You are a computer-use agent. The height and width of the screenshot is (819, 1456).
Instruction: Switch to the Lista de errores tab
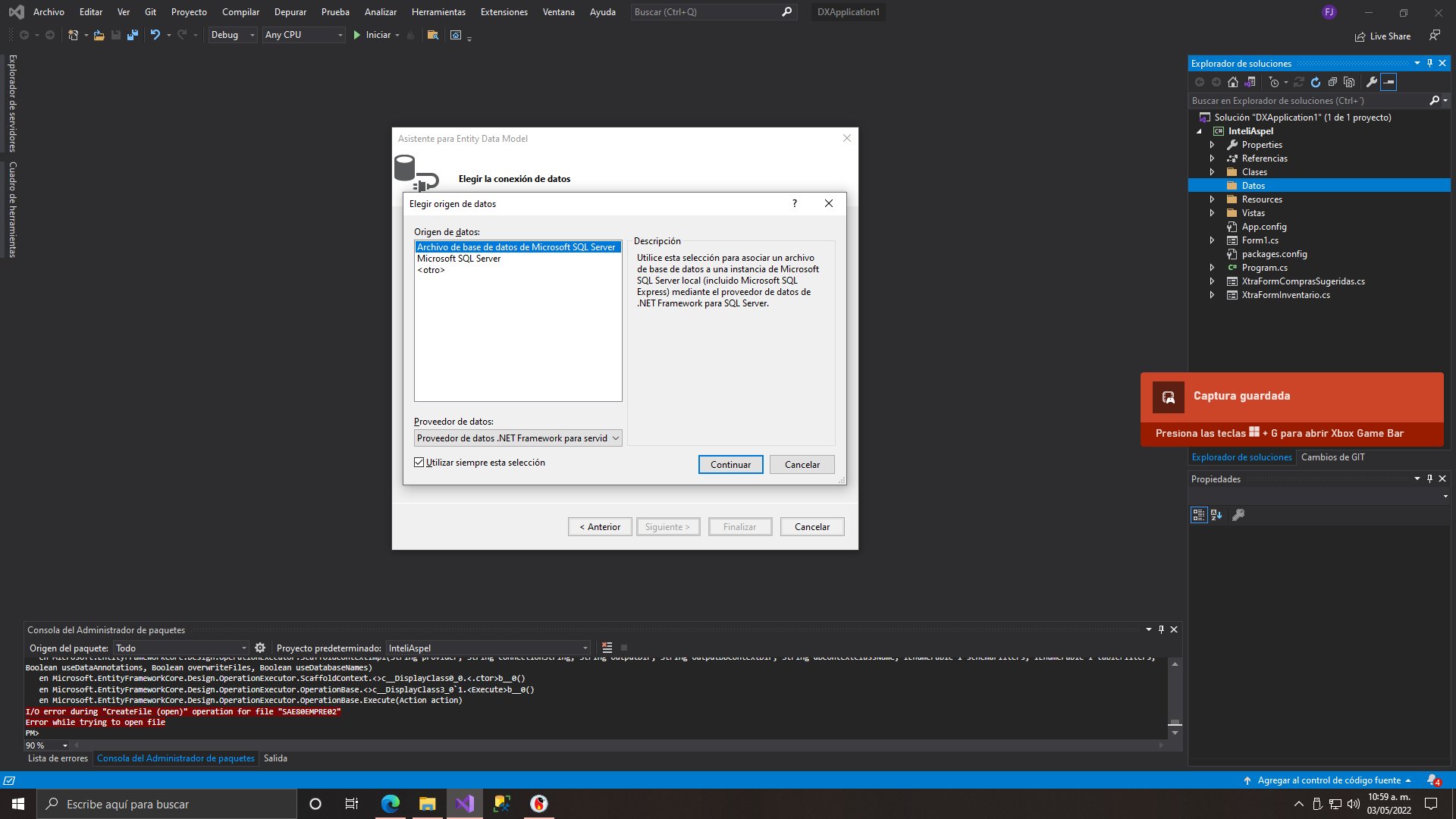coord(58,758)
